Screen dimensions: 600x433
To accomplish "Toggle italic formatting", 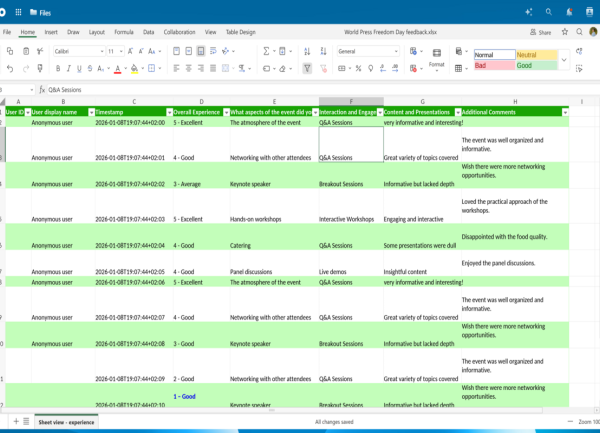I will pyautogui.click(x=68, y=68).
